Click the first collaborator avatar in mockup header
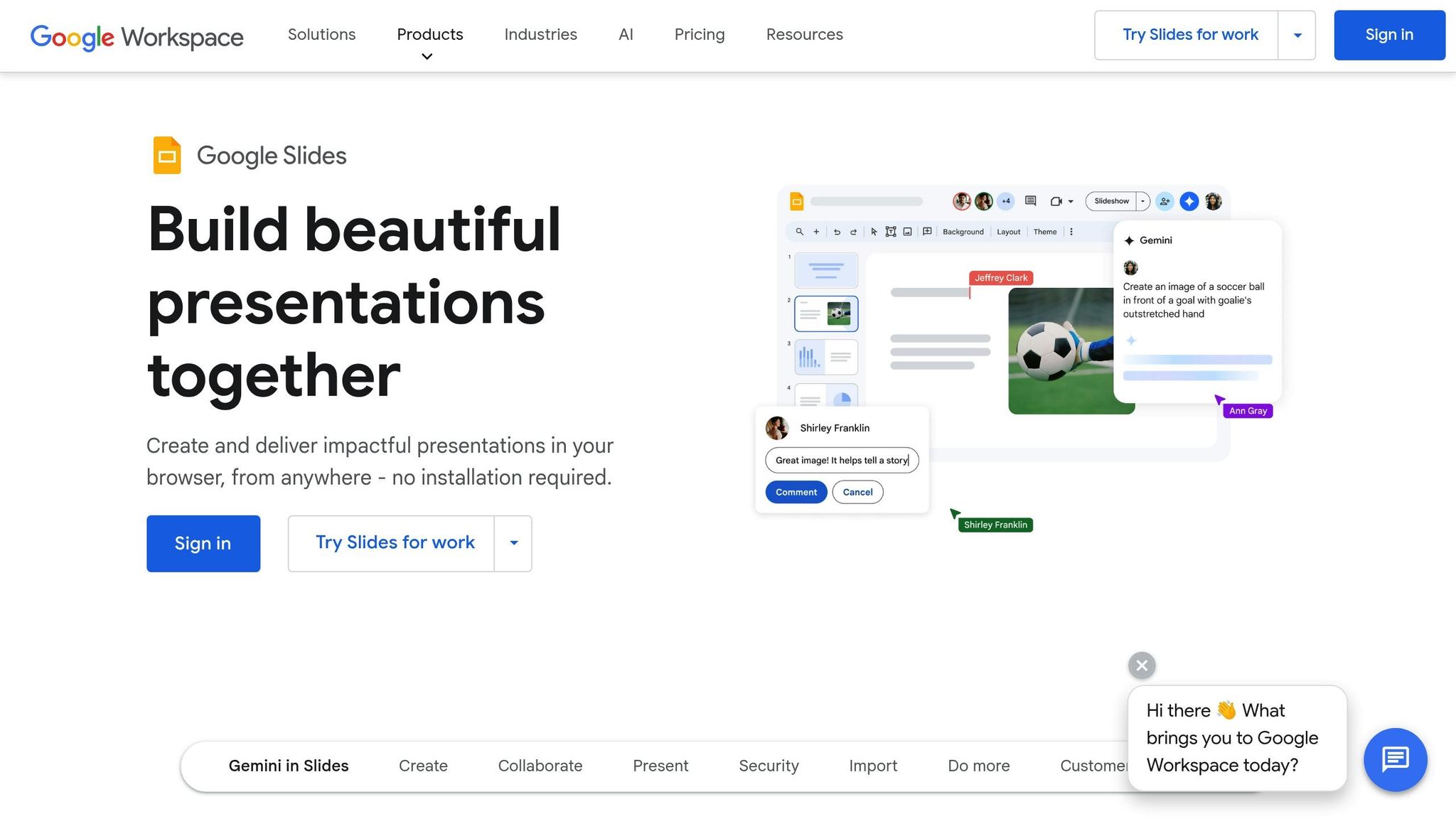1456x819 pixels. tap(962, 201)
